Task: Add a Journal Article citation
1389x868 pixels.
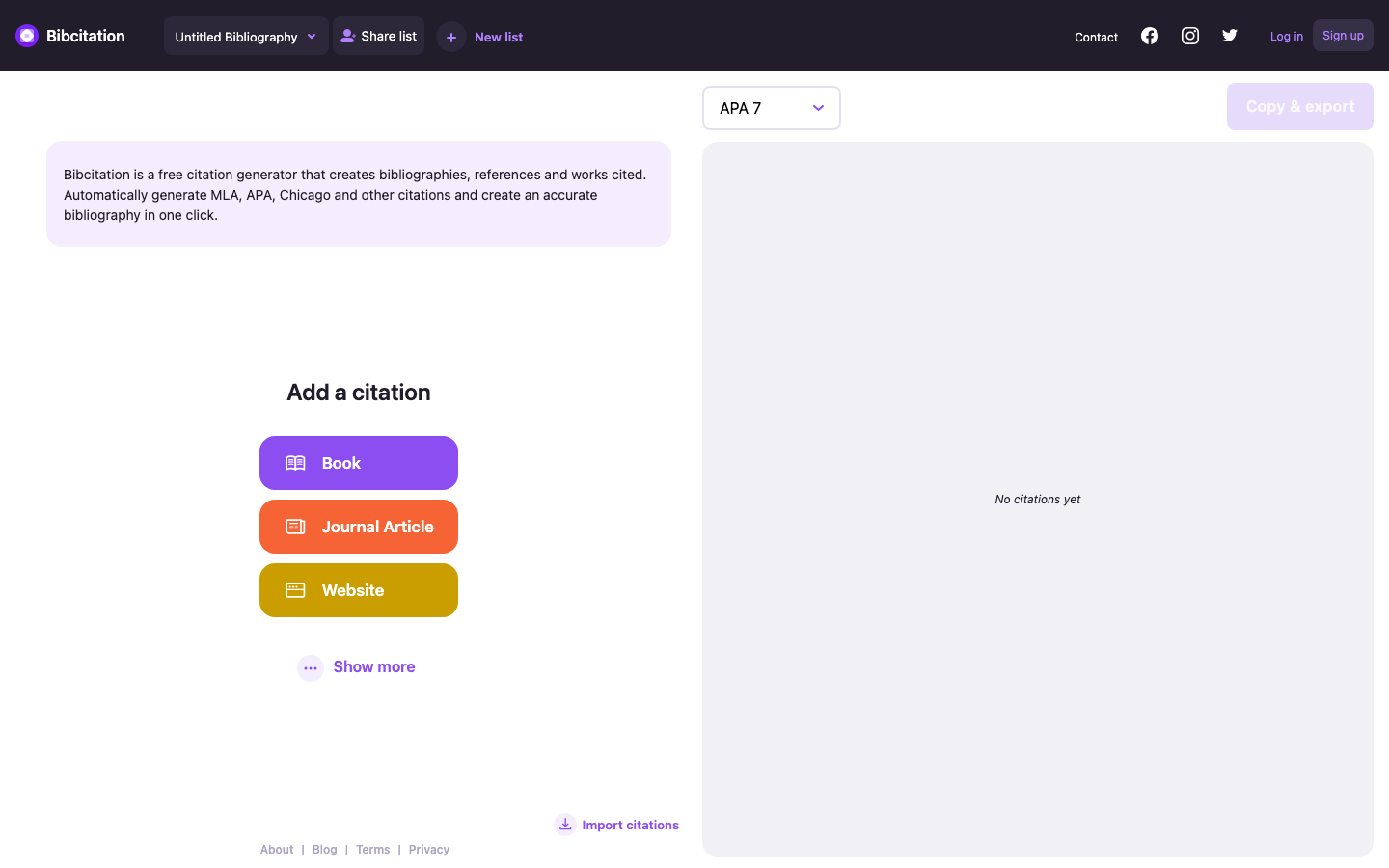Action: (x=359, y=527)
